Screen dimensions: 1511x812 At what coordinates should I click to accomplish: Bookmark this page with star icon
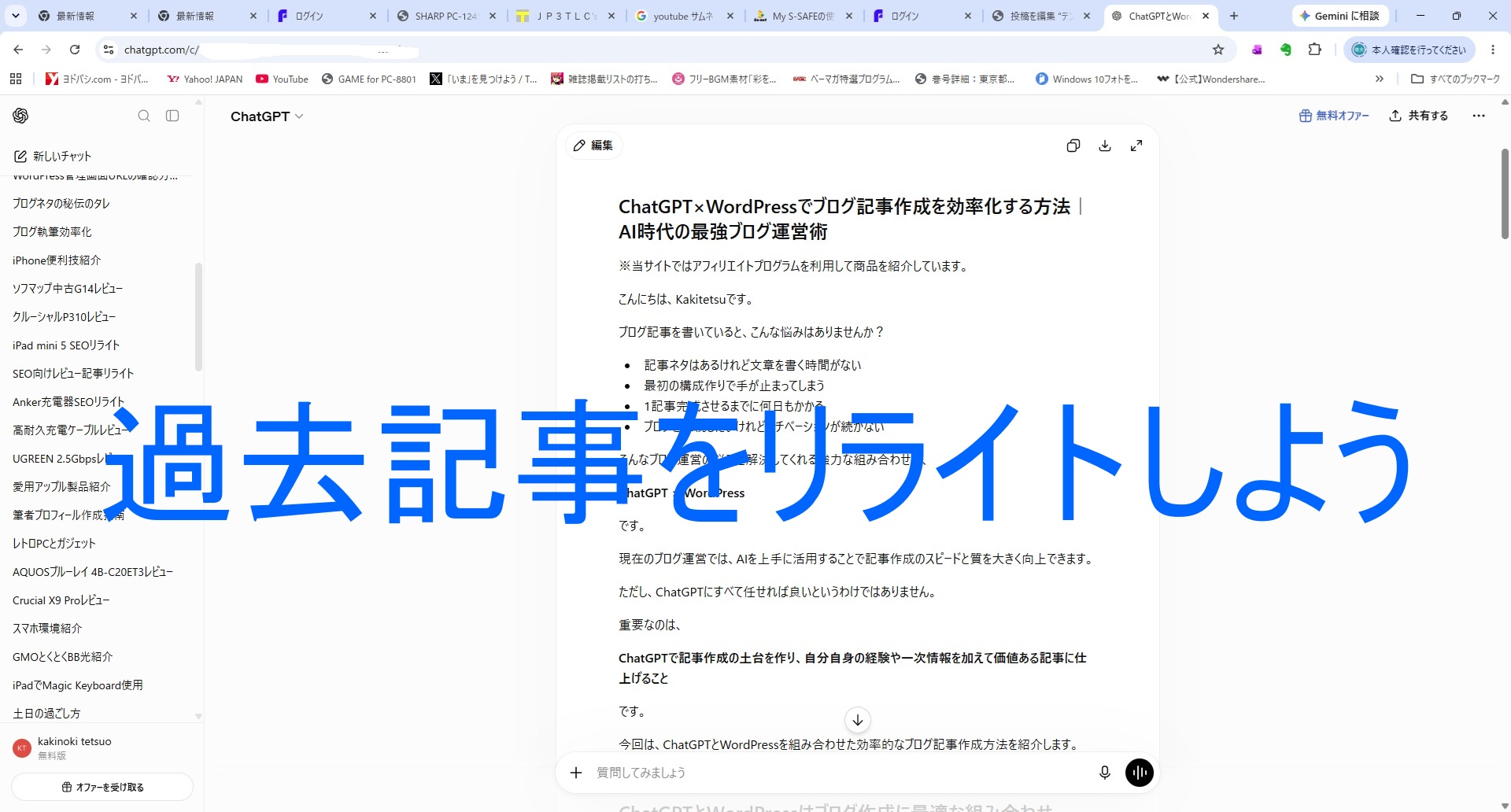click(x=1218, y=50)
